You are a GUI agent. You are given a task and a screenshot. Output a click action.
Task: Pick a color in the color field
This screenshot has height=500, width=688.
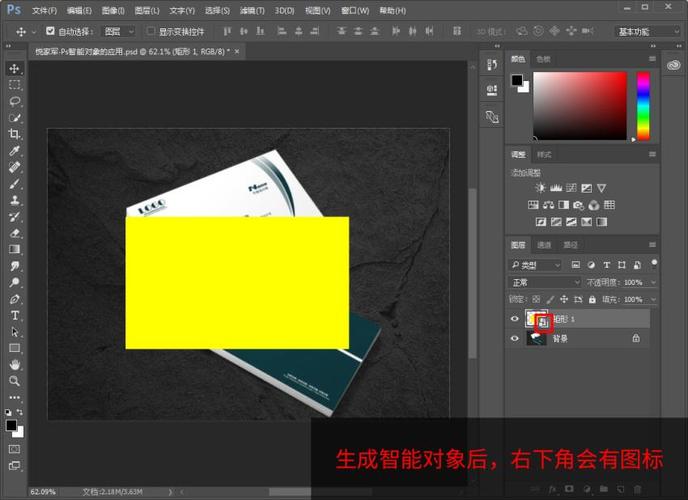pos(580,106)
